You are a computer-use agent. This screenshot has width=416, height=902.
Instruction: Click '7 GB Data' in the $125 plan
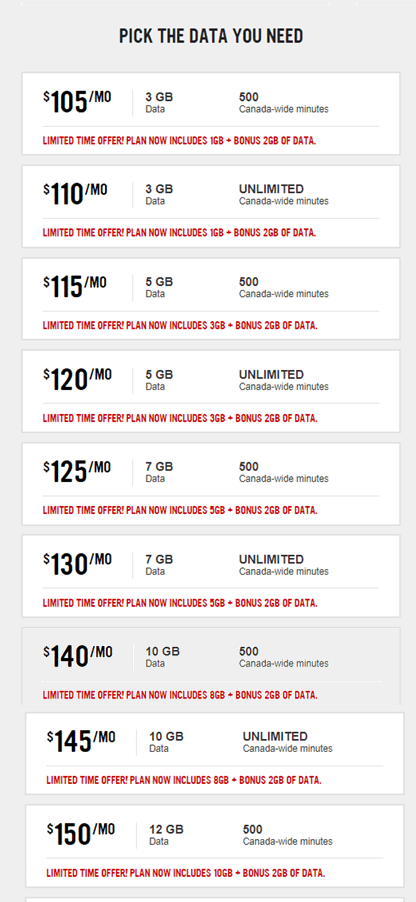point(159,472)
